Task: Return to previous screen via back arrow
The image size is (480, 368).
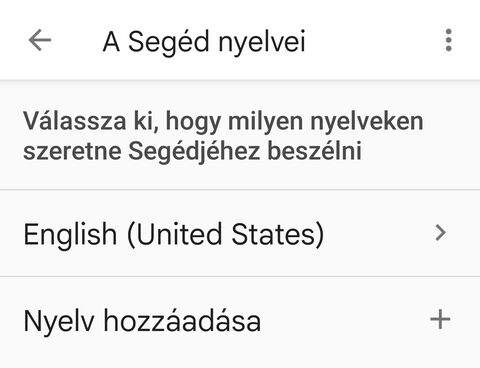Action: (x=40, y=40)
